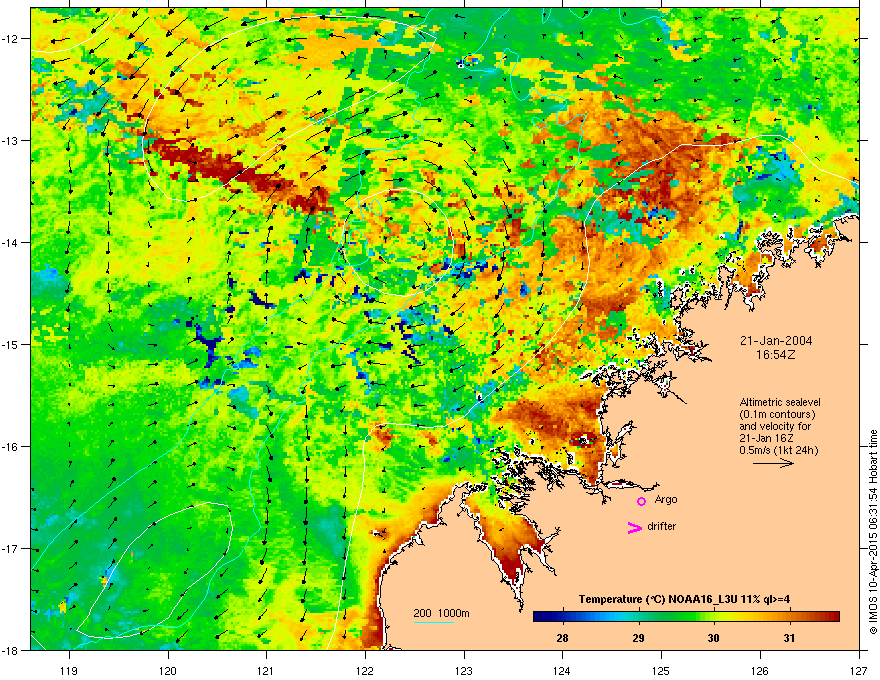Click the velocity scale reference arrow
Viewport: 880px width, 680px height.
click(x=773, y=463)
